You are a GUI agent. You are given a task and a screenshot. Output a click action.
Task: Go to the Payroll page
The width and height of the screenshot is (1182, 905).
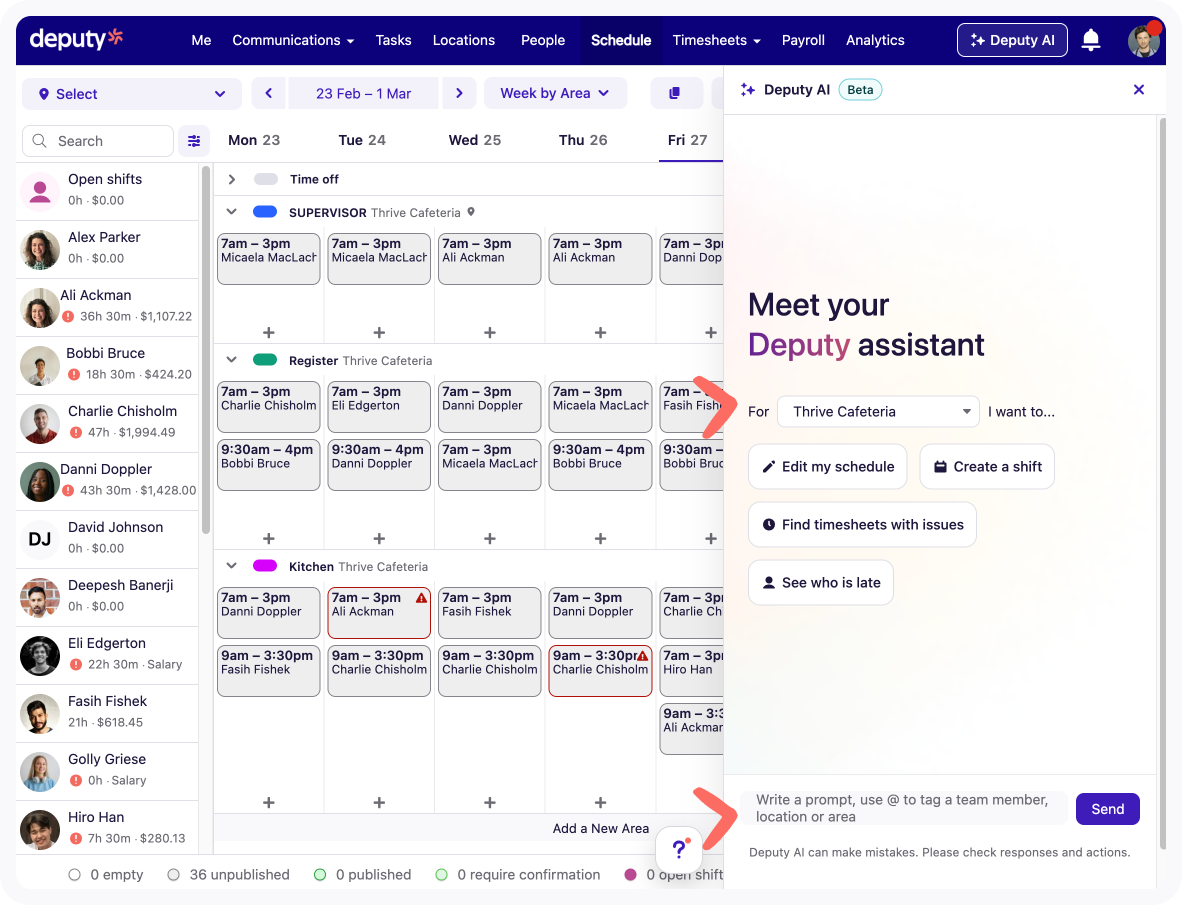pyautogui.click(x=803, y=40)
